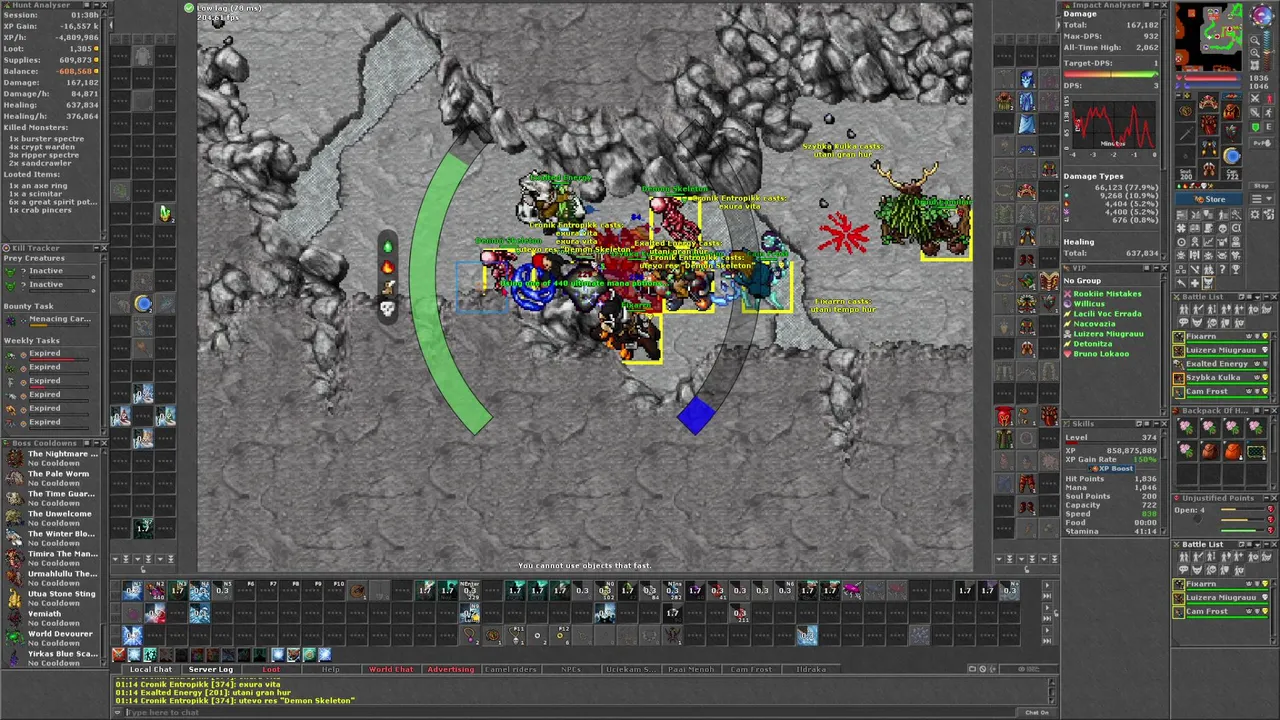Toggle the green shield secure mode icon
Image resolution: width=1280 pixels, height=720 pixels.
click(x=1255, y=126)
